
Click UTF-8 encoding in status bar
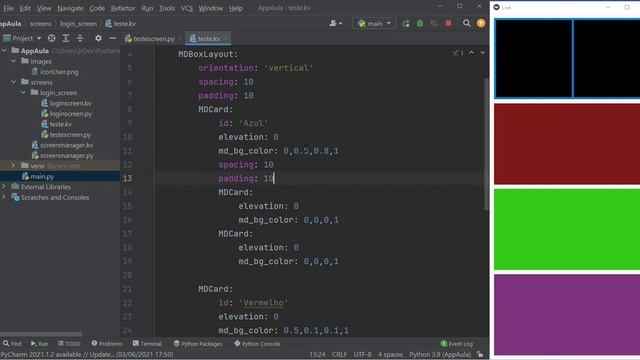point(362,354)
